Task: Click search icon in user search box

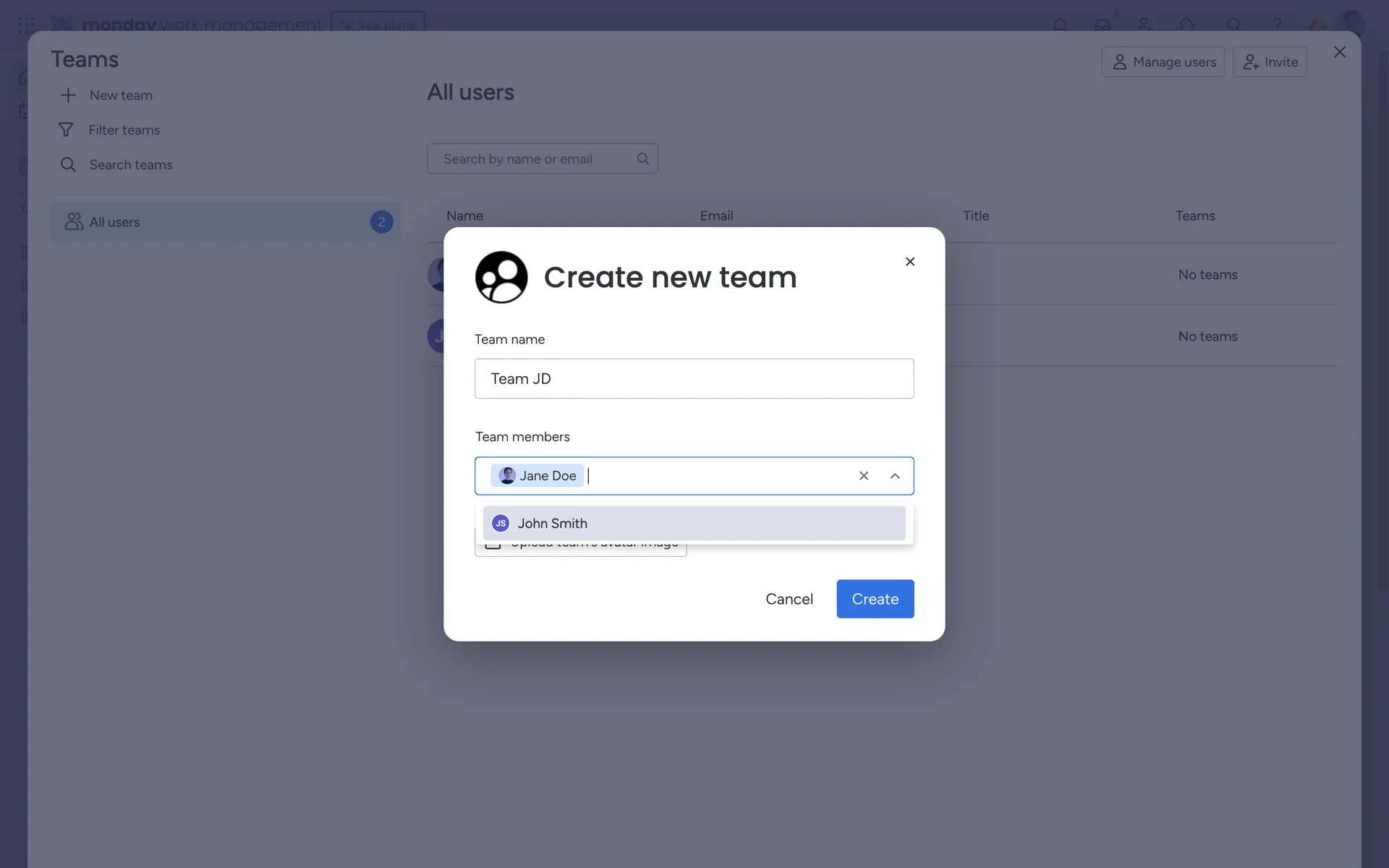Action: (642, 158)
